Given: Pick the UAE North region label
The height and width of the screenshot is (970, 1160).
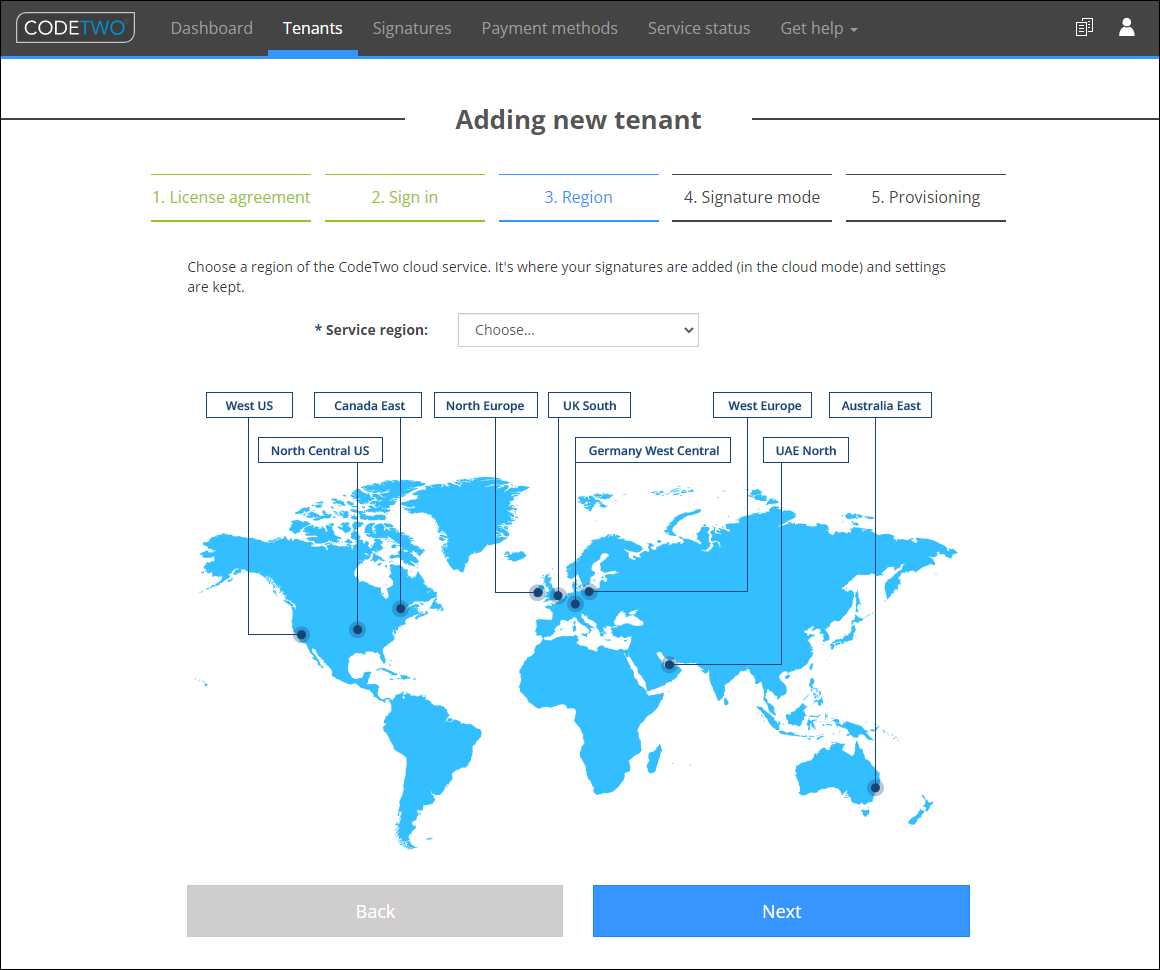Looking at the screenshot, I should tap(806, 451).
